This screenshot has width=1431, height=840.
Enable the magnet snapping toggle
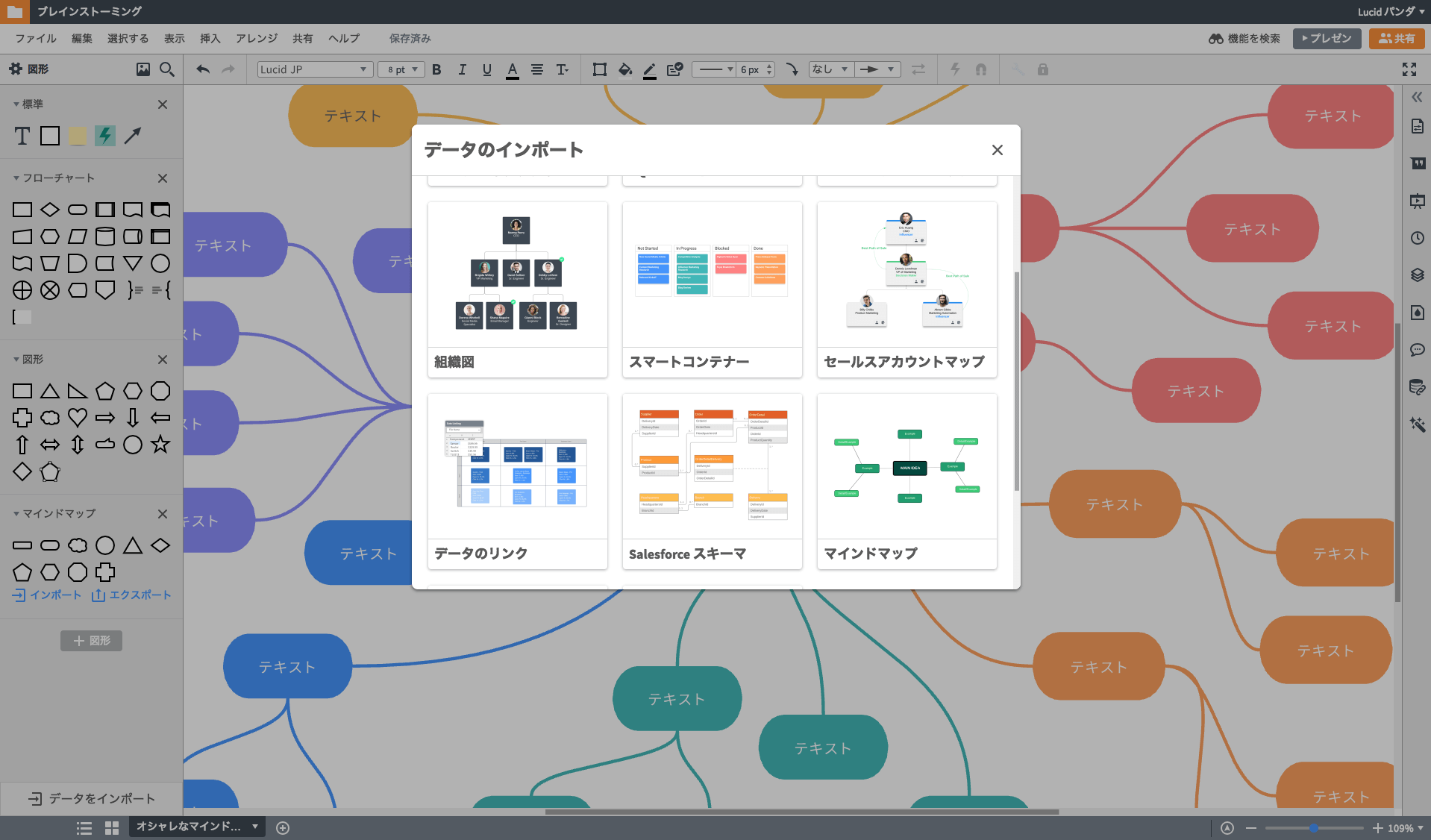pos(981,69)
